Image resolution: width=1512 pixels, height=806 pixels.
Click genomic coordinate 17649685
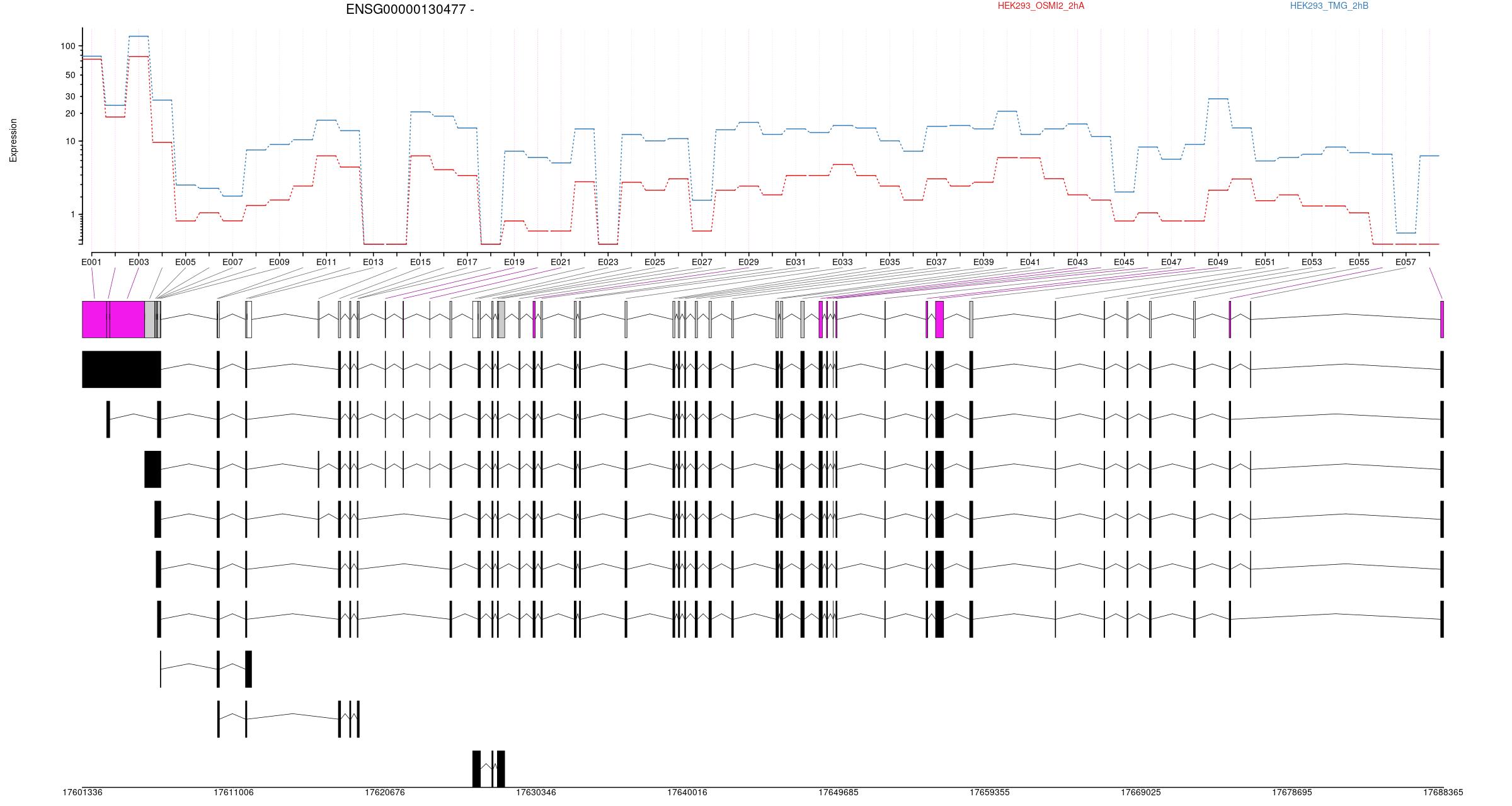pyautogui.click(x=839, y=792)
